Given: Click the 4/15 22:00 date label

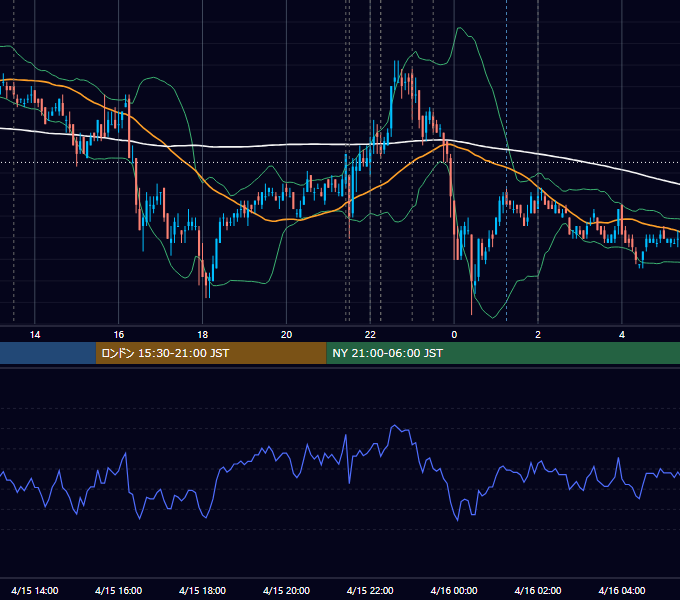Looking at the screenshot, I should [370, 590].
